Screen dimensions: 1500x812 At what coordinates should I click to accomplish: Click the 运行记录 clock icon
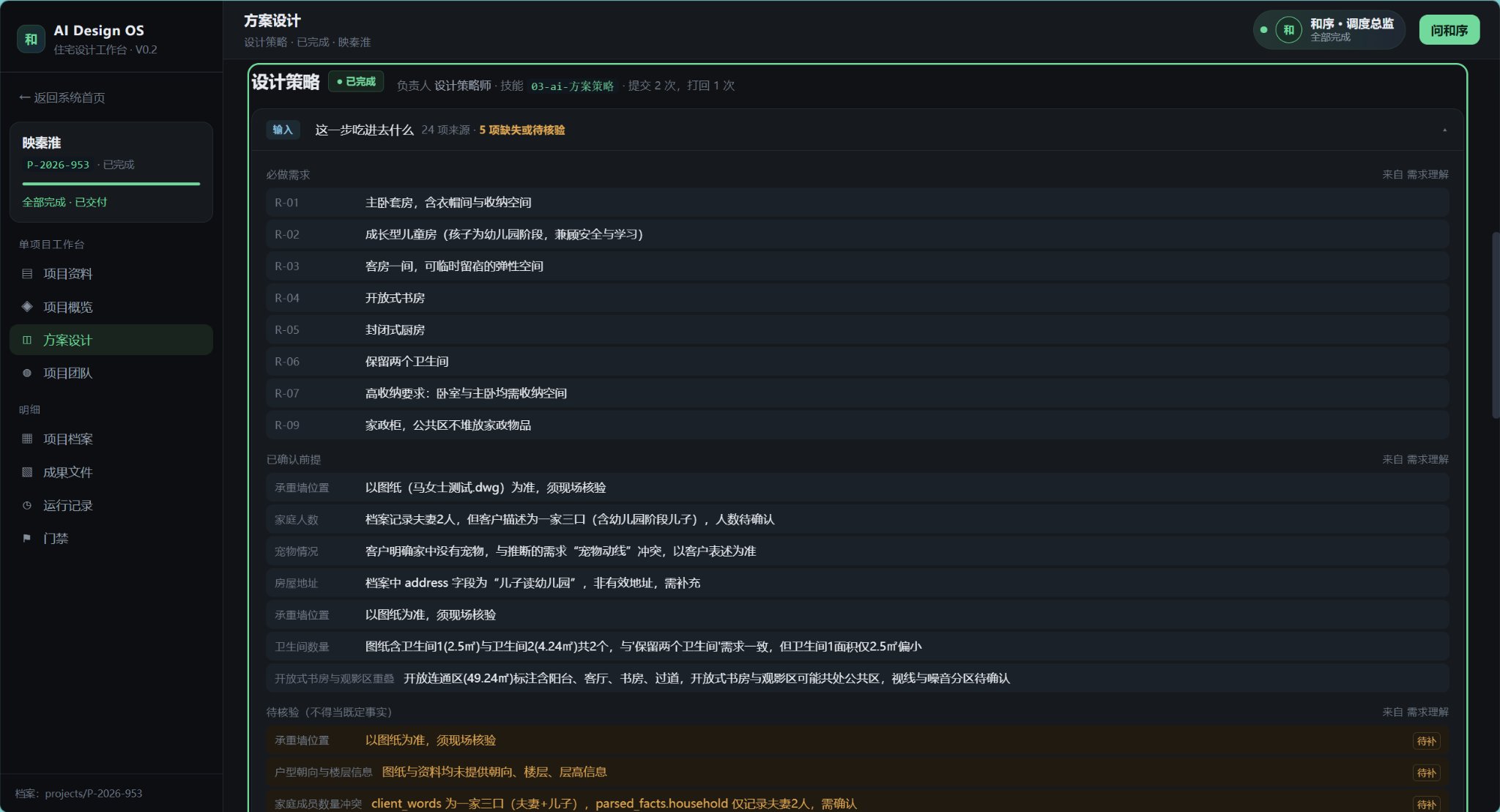[x=27, y=505]
